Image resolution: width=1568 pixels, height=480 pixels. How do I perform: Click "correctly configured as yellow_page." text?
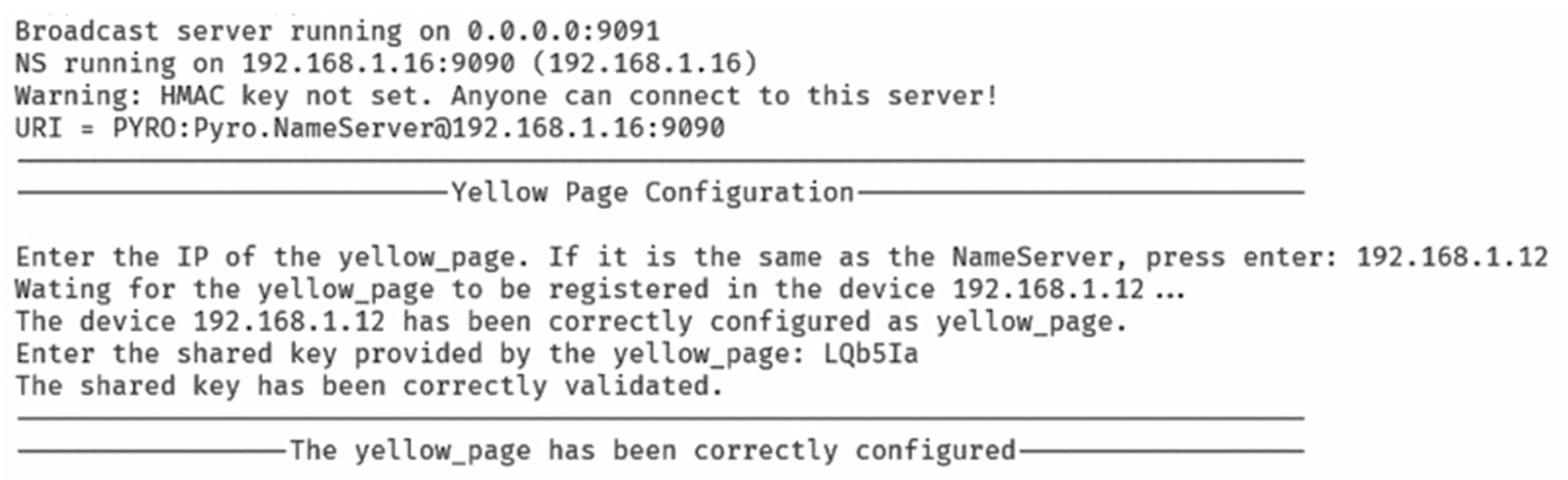click(837, 322)
